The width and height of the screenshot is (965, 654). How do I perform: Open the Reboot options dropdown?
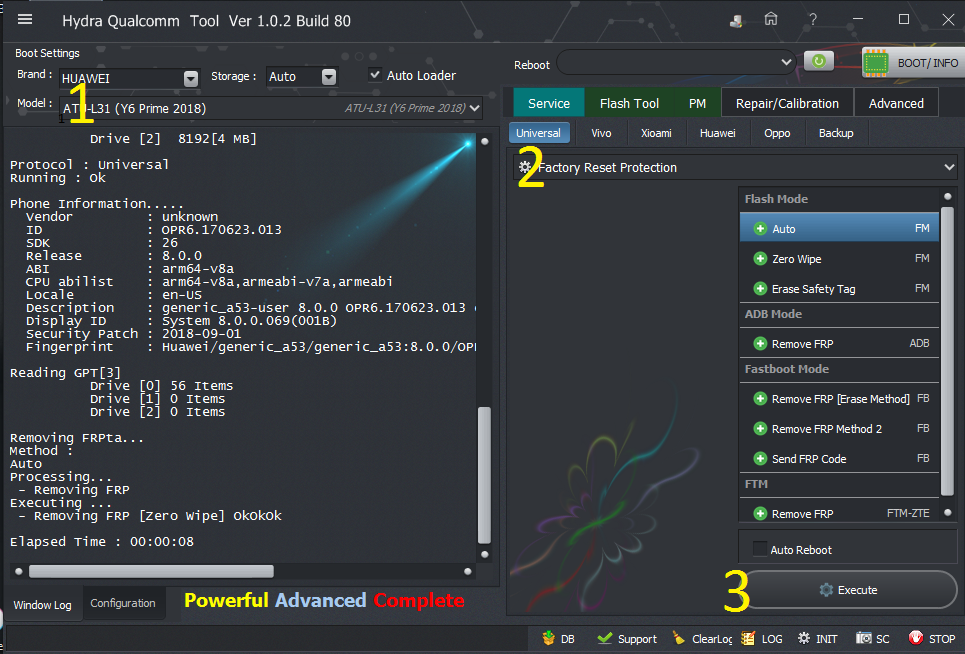tap(786, 62)
